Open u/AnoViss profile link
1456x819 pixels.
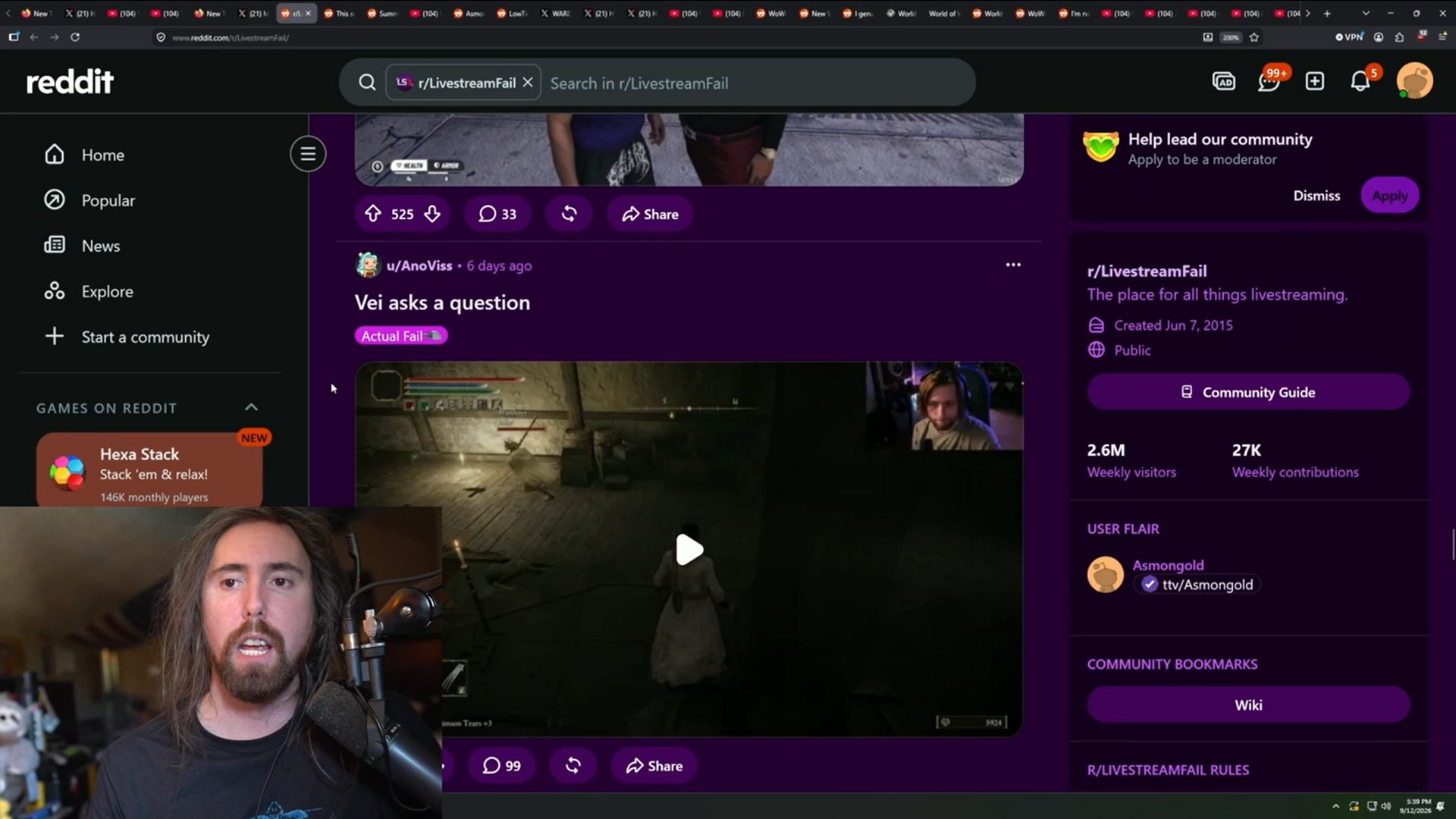[x=419, y=265]
